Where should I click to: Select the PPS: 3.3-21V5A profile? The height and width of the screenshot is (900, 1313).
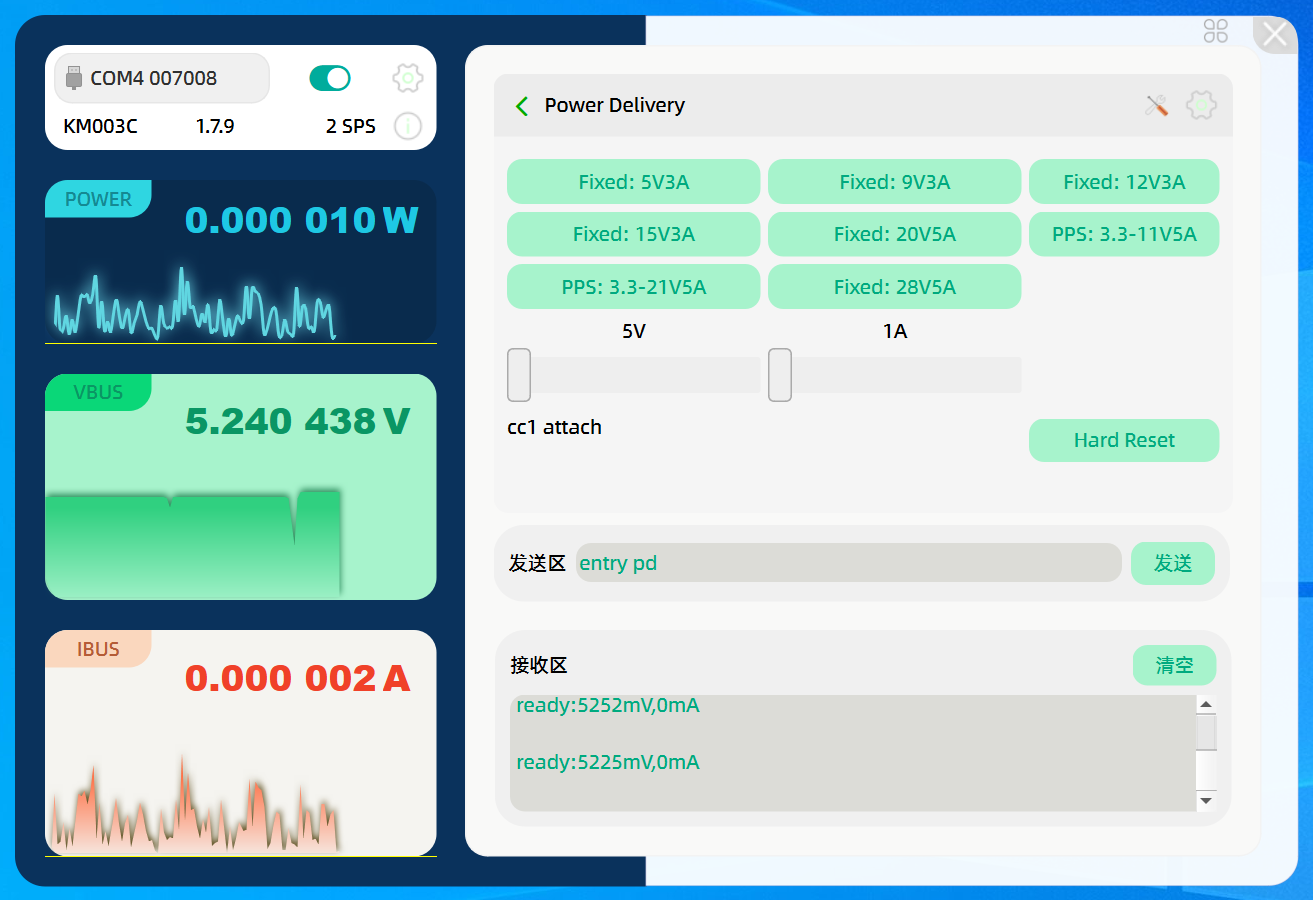coord(633,286)
